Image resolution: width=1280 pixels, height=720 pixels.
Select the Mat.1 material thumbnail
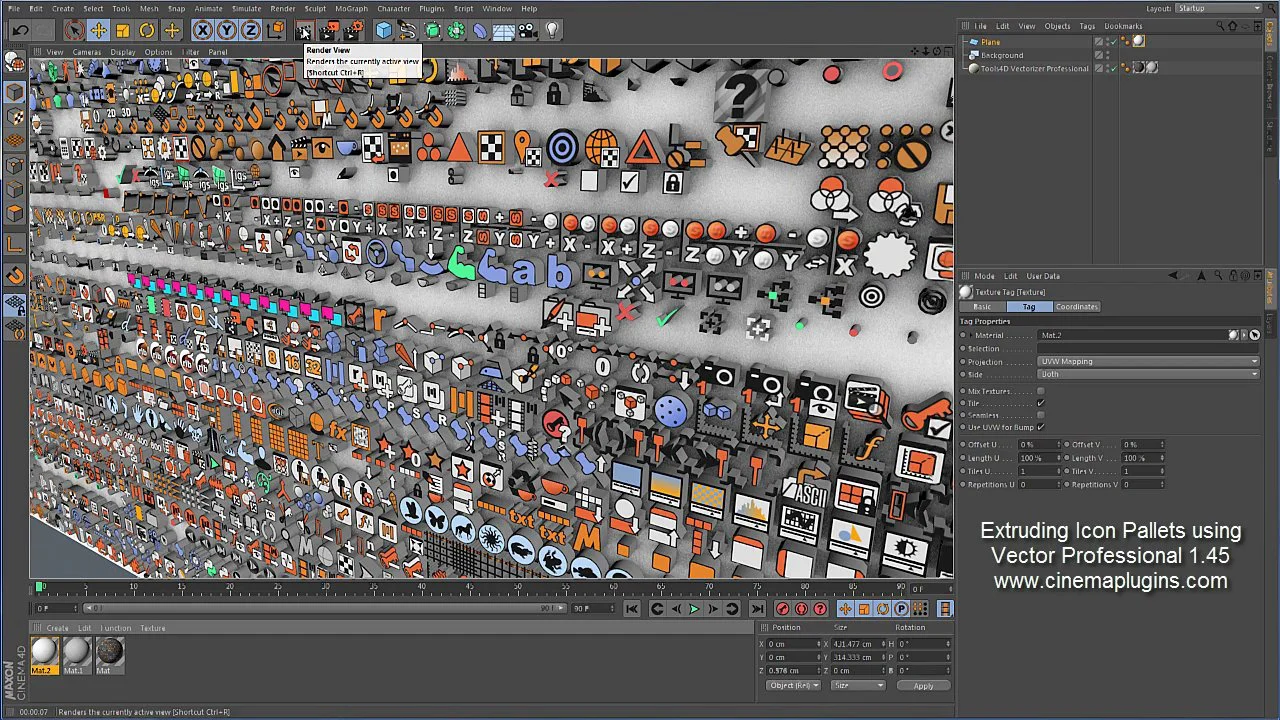76,652
